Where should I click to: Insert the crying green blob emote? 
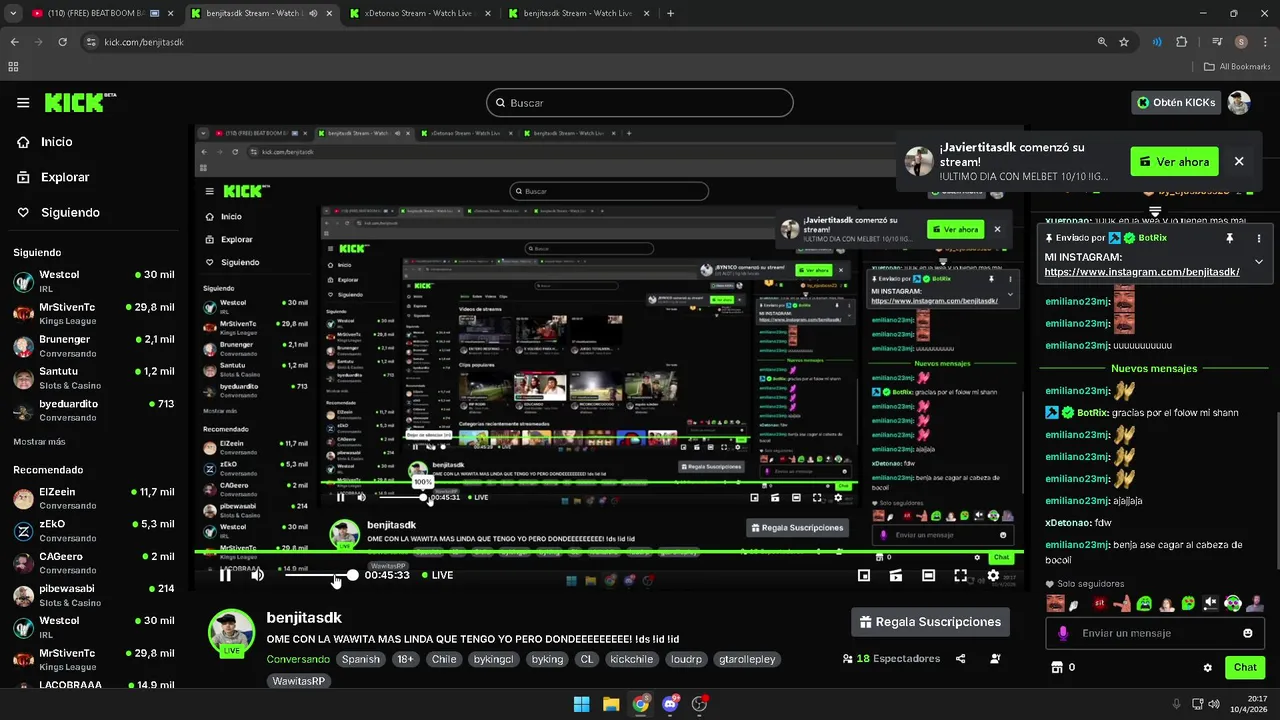(x=1144, y=603)
